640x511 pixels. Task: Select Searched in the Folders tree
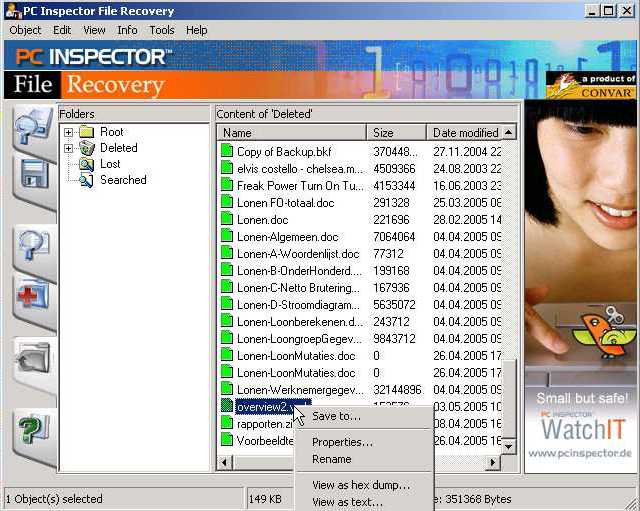tap(123, 180)
